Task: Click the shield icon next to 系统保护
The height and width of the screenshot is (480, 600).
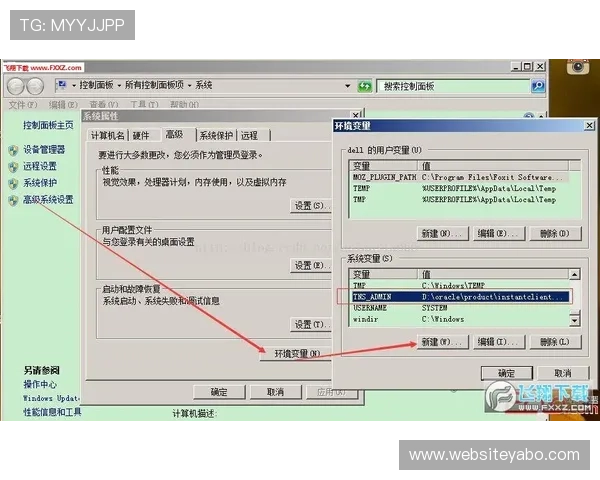Action: [13, 184]
